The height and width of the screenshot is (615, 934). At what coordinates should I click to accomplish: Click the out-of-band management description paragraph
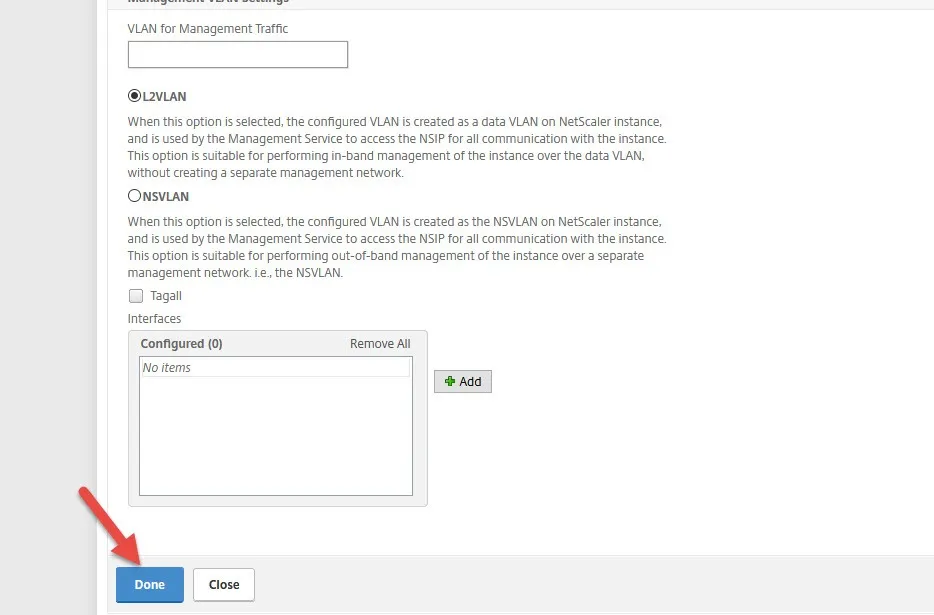[396, 247]
